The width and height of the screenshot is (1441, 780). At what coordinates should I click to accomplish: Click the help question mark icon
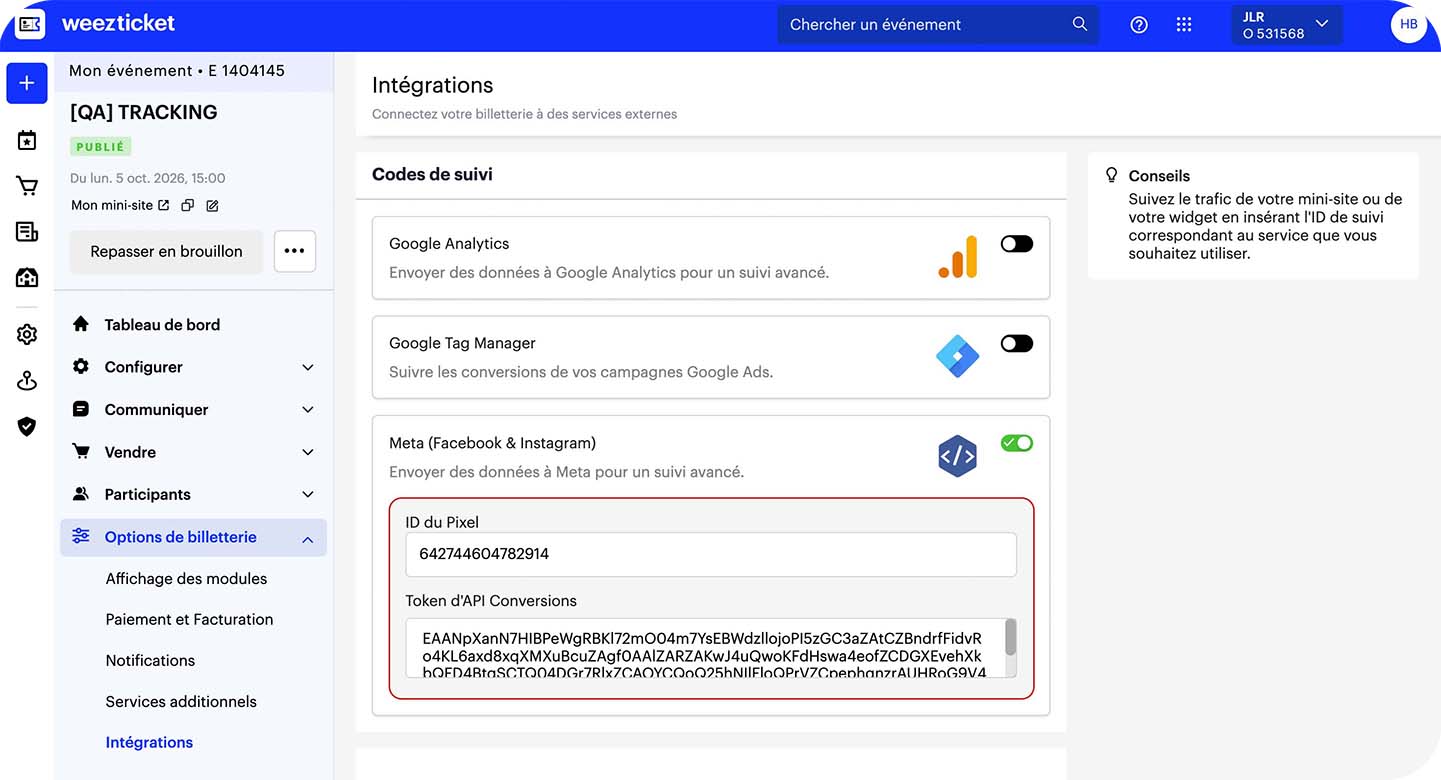pos(1138,24)
